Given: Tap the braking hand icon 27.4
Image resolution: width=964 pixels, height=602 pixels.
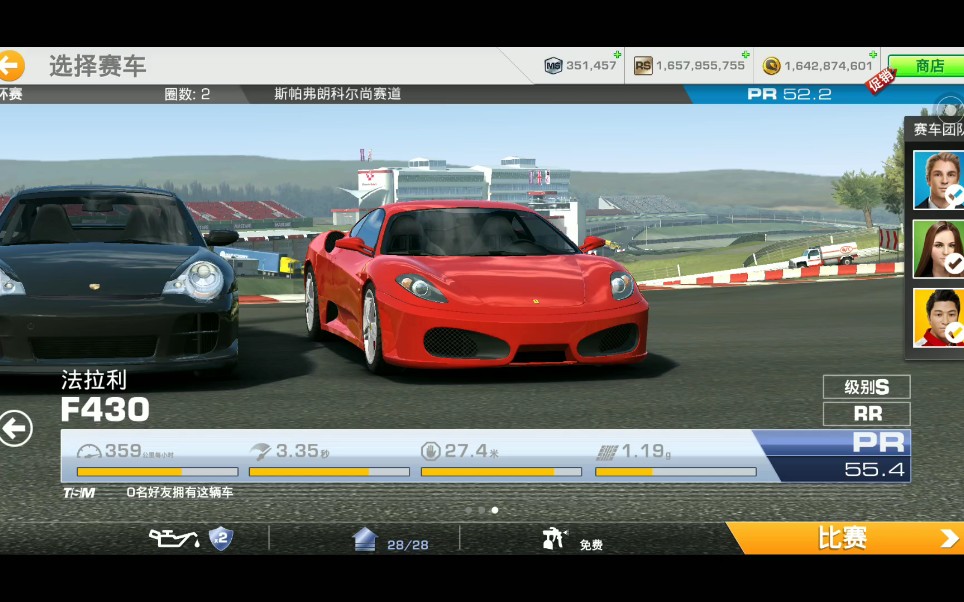Looking at the screenshot, I should pos(430,451).
